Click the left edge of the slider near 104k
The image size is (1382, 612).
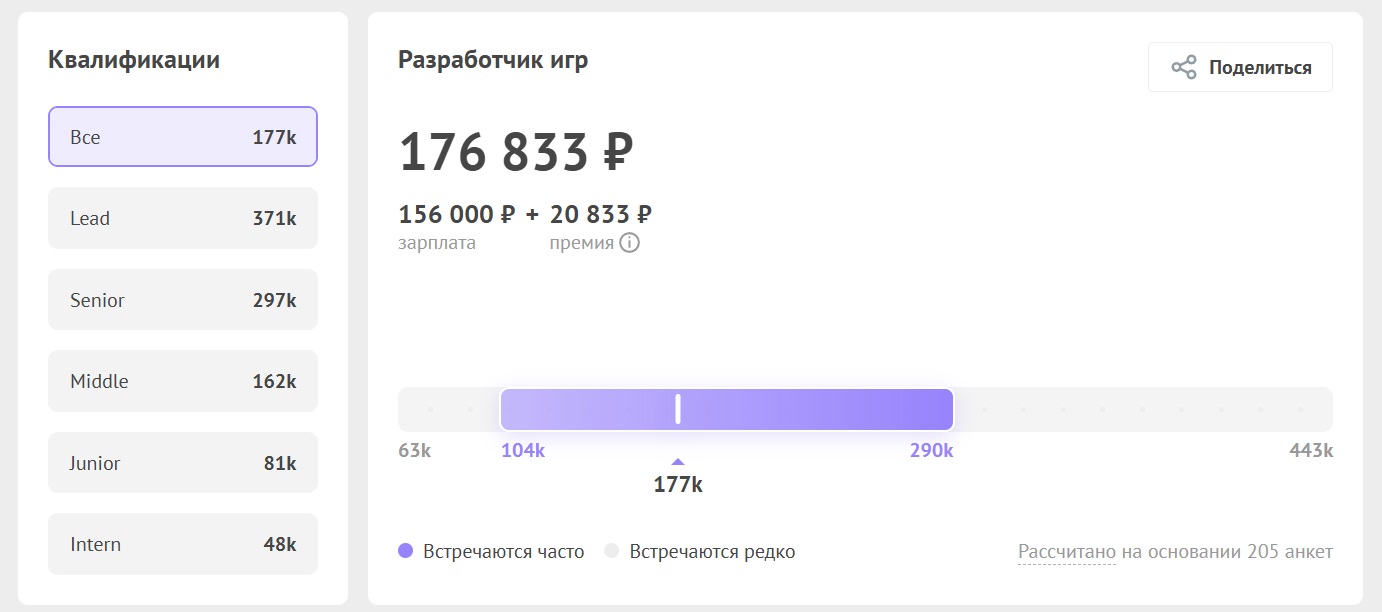[505, 409]
